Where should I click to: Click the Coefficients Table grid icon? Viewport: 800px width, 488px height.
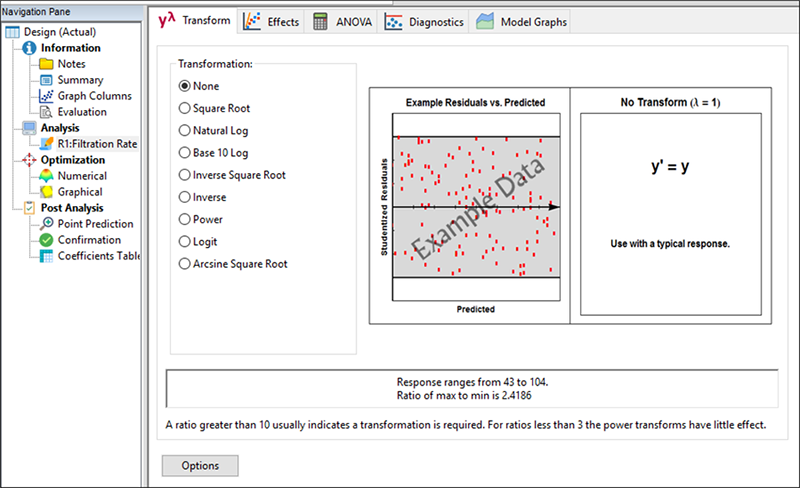(46, 256)
